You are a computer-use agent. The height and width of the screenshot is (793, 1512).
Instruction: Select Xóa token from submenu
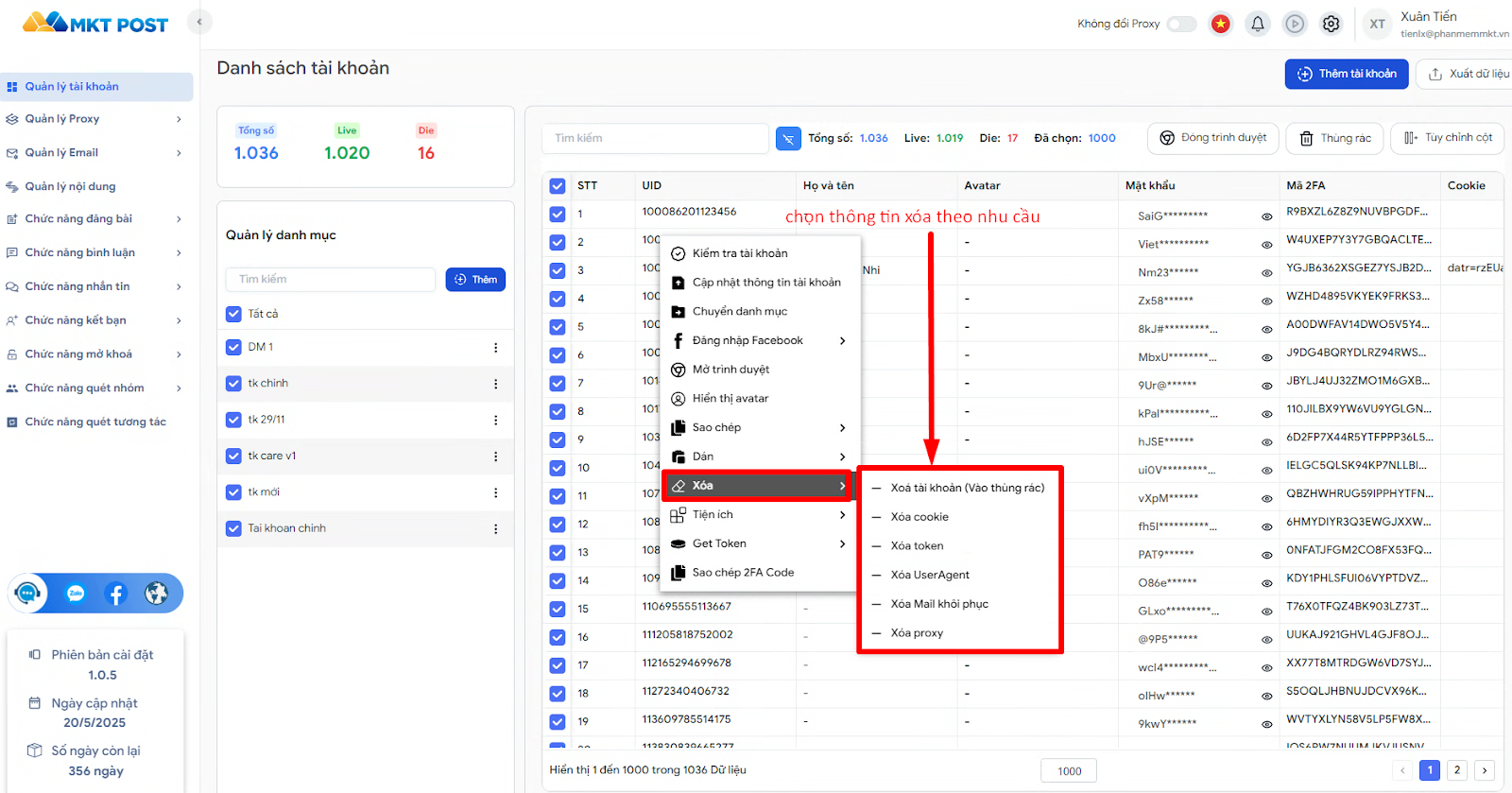(x=960, y=546)
